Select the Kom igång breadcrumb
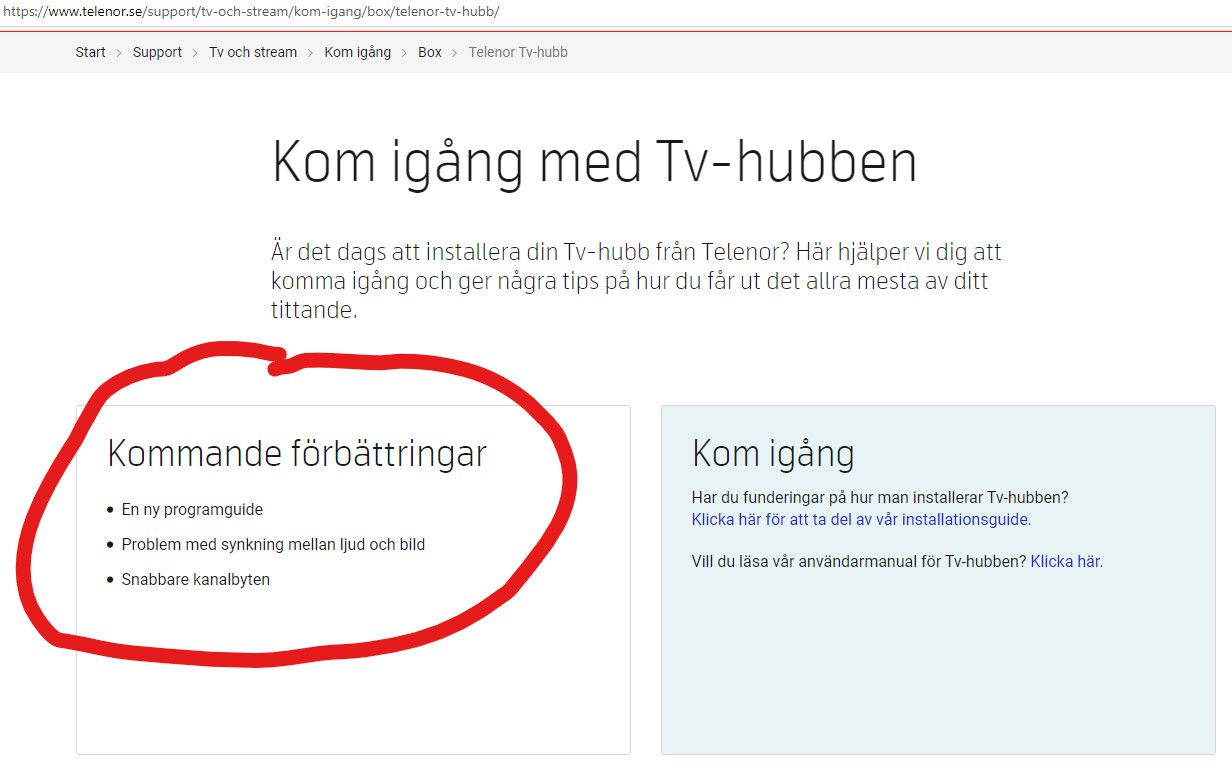1232x775 pixels. pyautogui.click(x=357, y=52)
